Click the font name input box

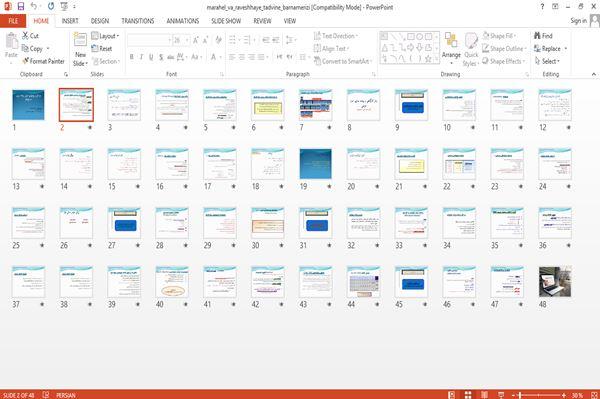click(149, 40)
